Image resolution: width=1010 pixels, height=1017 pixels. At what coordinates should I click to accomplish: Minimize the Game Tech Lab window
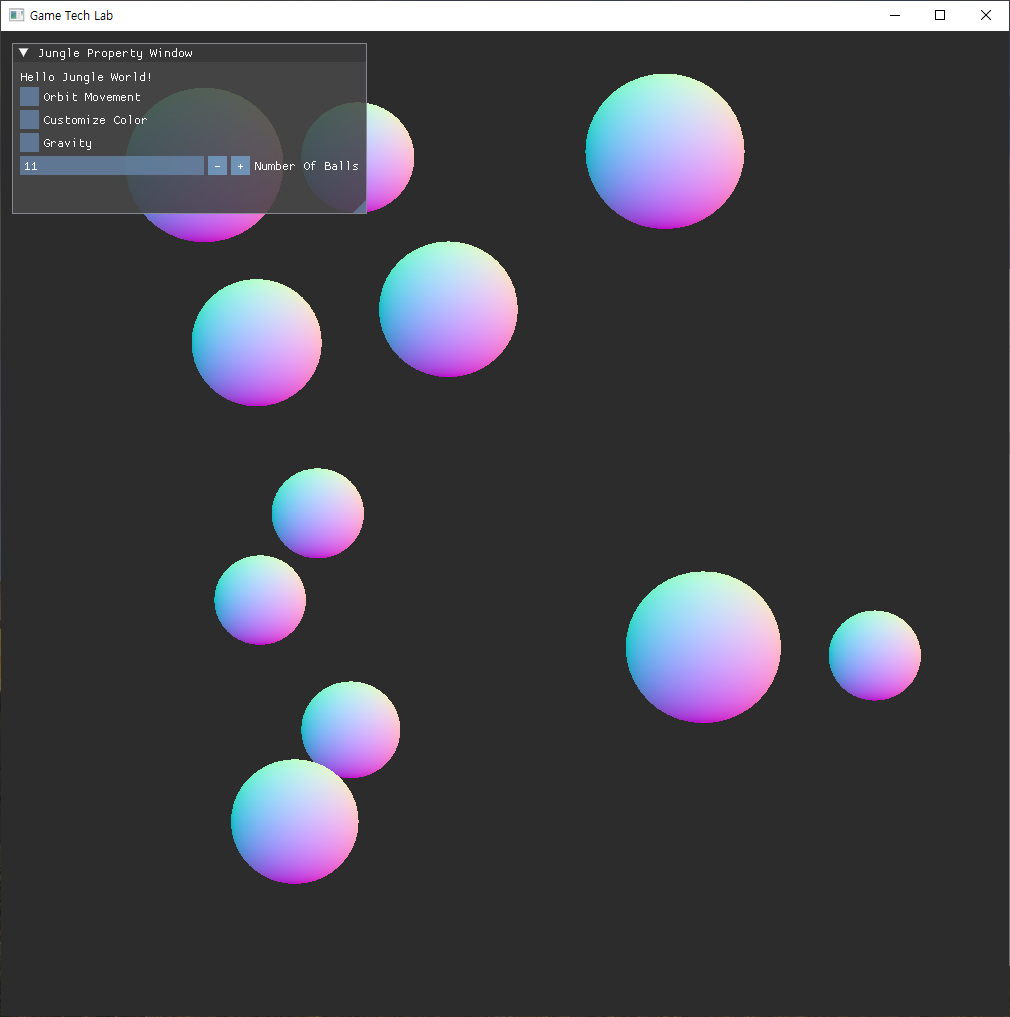(x=894, y=15)
